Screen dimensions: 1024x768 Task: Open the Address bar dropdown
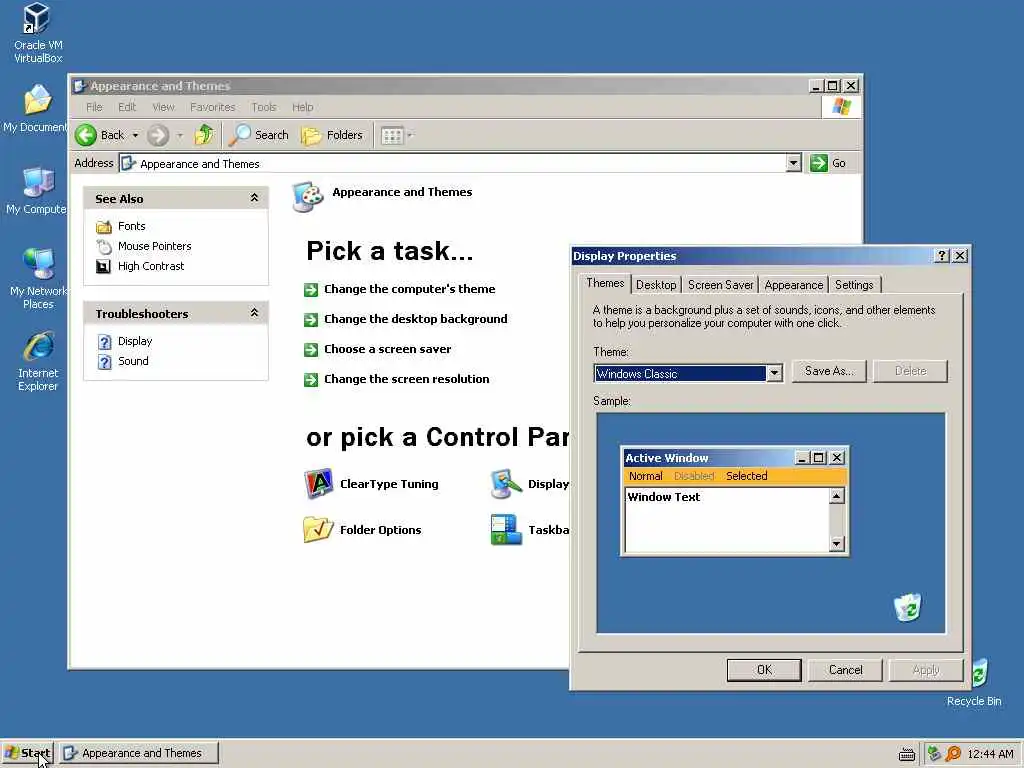coord(793,163)
